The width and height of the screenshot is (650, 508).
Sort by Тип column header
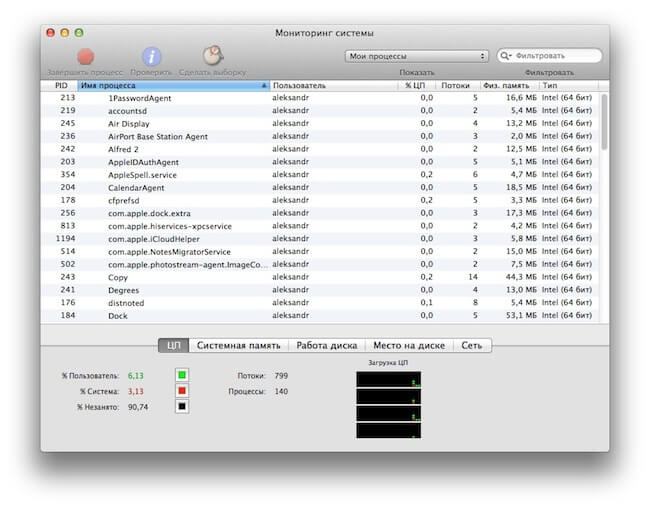(x=569, y=85)
